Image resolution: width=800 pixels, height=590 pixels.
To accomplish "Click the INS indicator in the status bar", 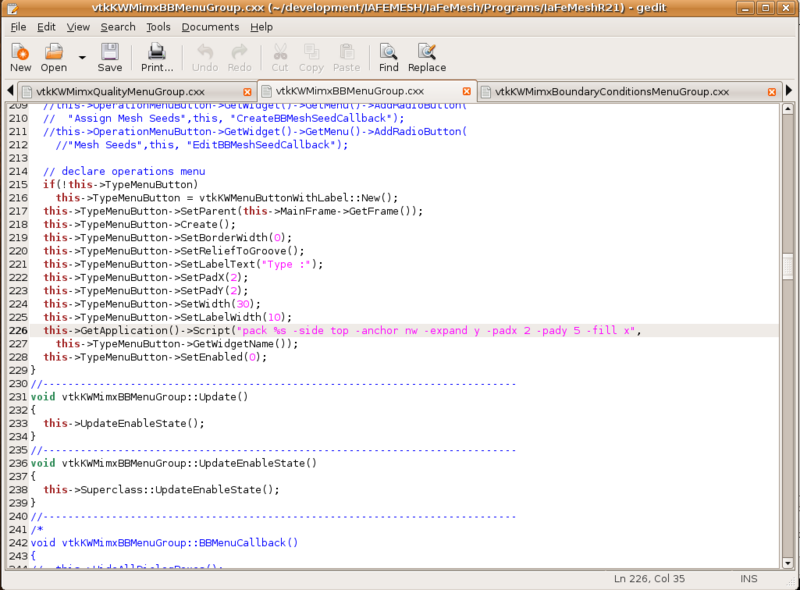I will tap(748, 577).
